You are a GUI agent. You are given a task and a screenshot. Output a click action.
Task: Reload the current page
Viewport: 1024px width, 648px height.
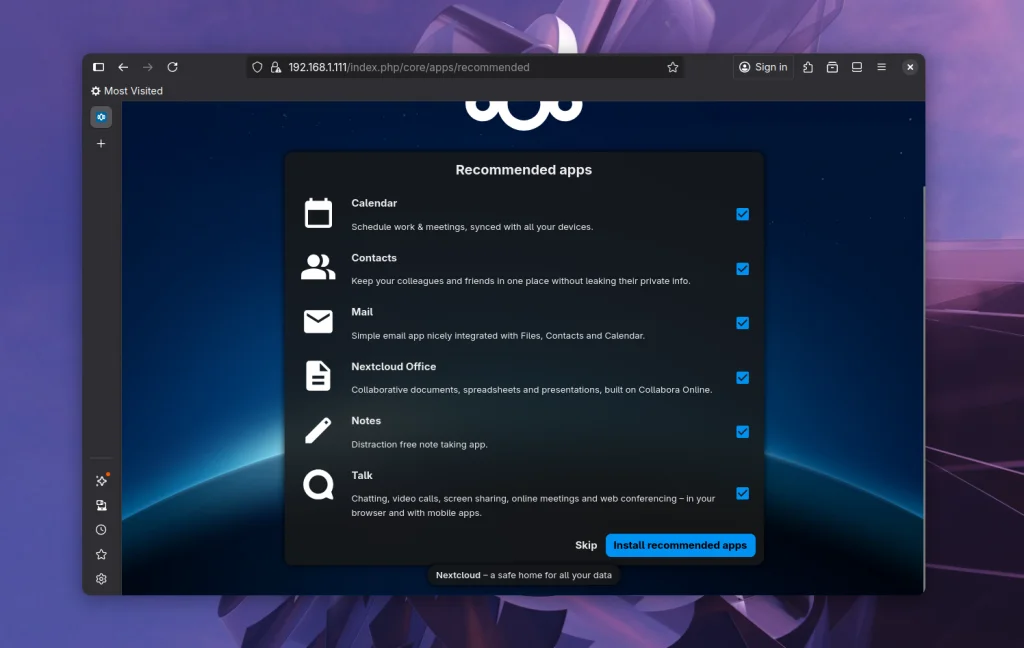pyautogui.click(x=172, y=67)
